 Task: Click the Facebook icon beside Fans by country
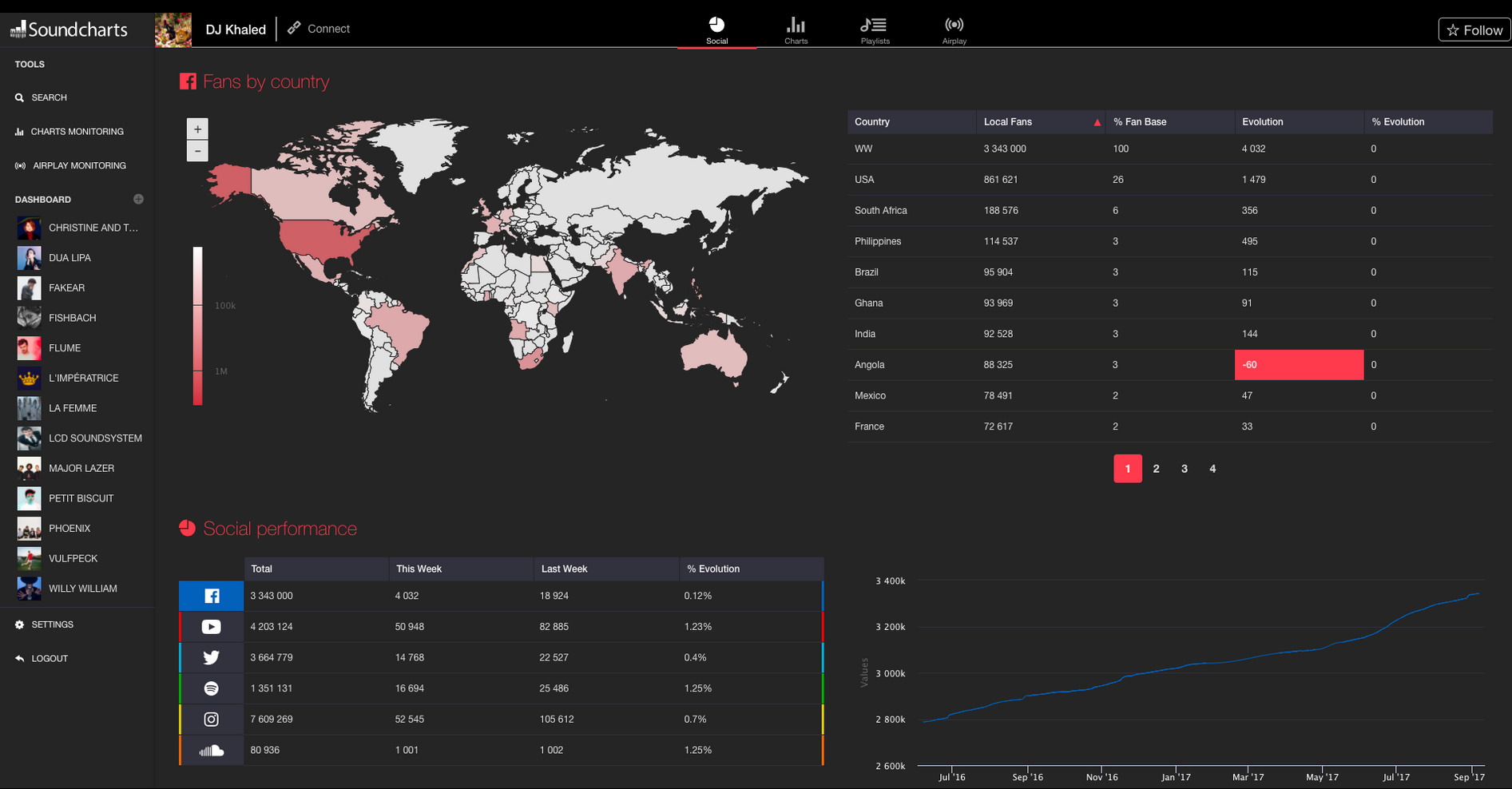188,81
